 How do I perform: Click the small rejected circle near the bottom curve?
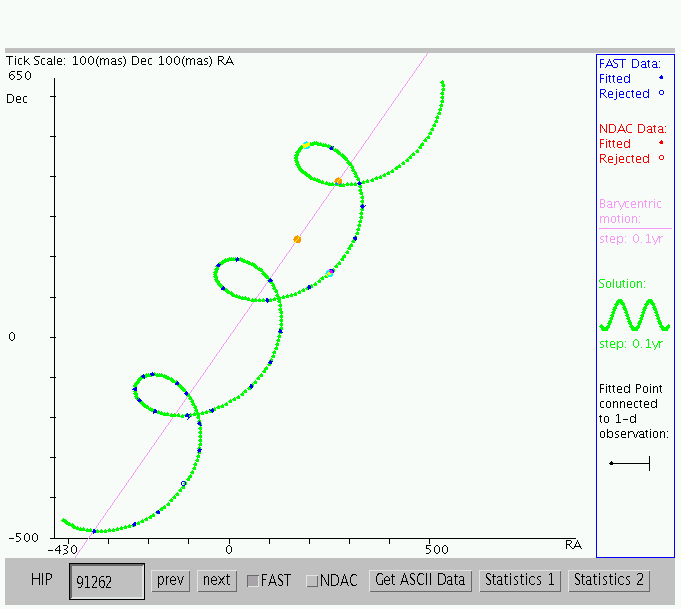click(x=183, y=484)
